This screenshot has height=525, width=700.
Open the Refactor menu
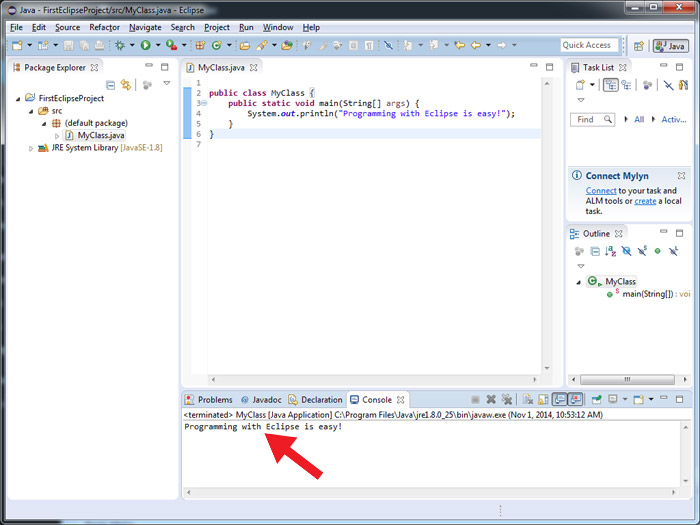point(104,27)
